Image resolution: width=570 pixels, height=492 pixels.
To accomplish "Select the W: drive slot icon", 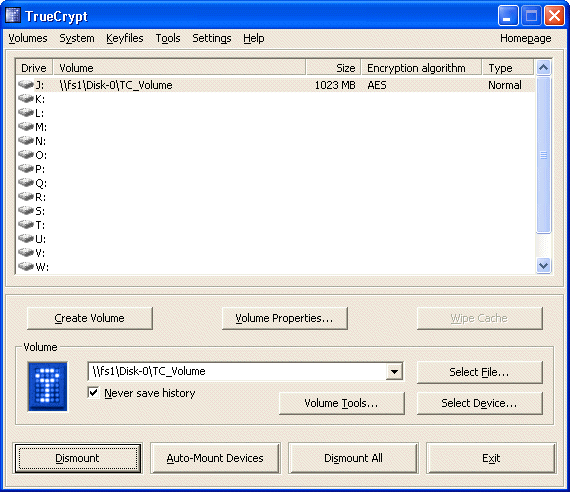I will (x=26, y=267).
